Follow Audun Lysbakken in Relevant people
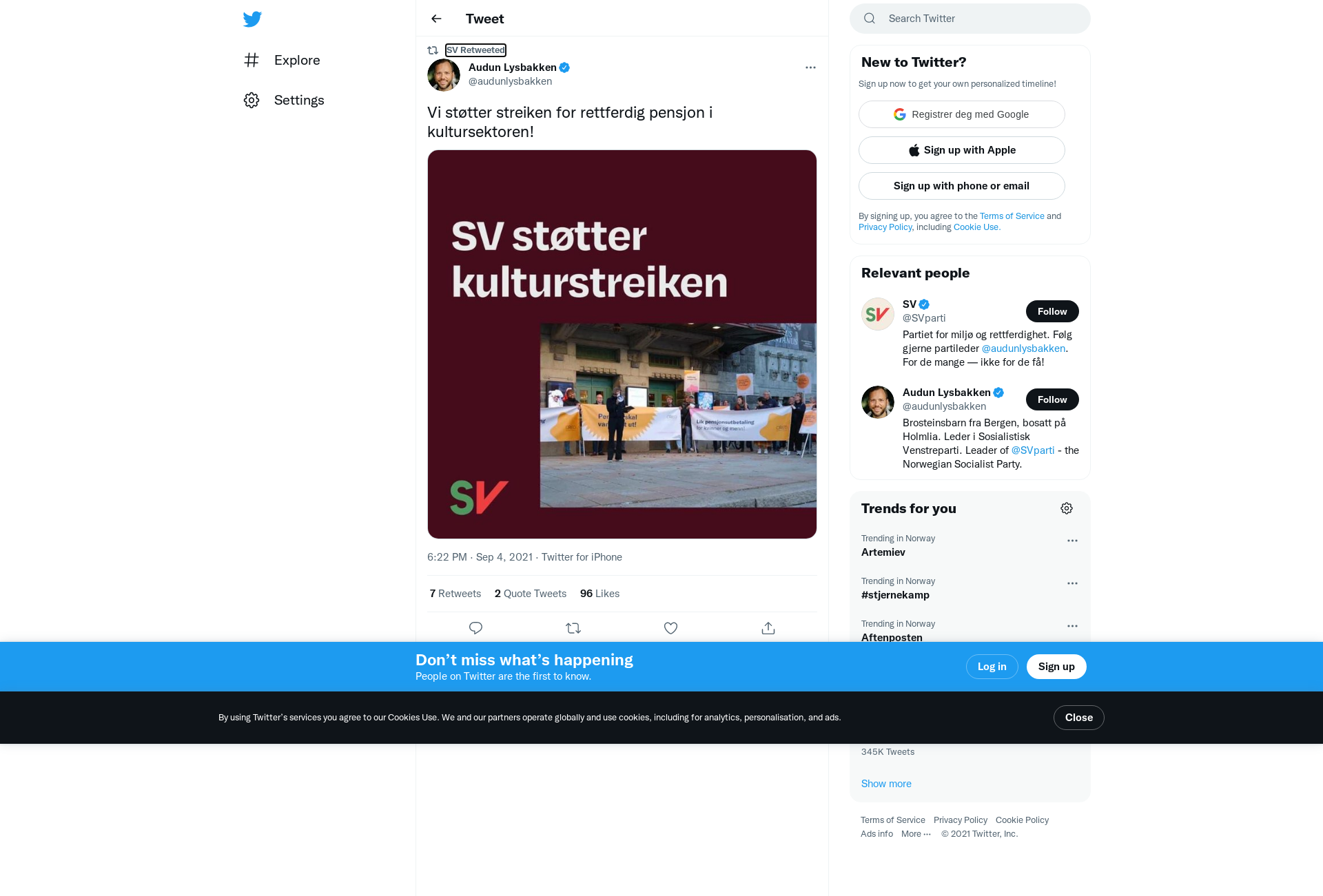This screenshot has width=1323, height=896. (x=1052, y=399)
